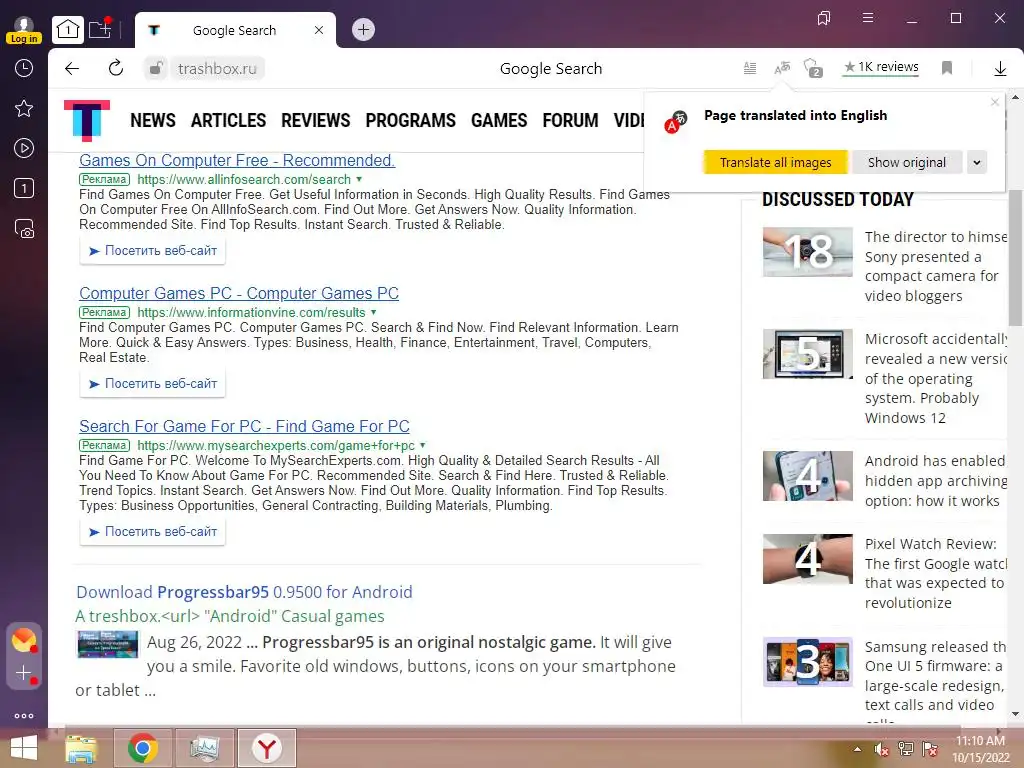The width and height of the screenshot is (1024, 768).
Task: Open the Microsoft Windows 12 article text
Action: click(x=936, y=378)
